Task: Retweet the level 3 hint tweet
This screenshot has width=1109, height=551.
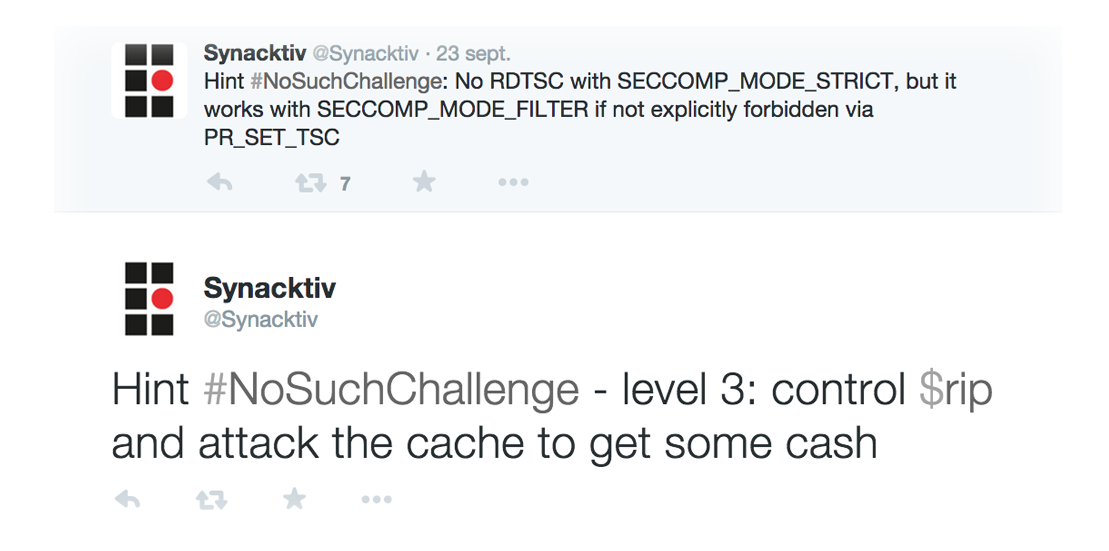Action: point(211,500)
